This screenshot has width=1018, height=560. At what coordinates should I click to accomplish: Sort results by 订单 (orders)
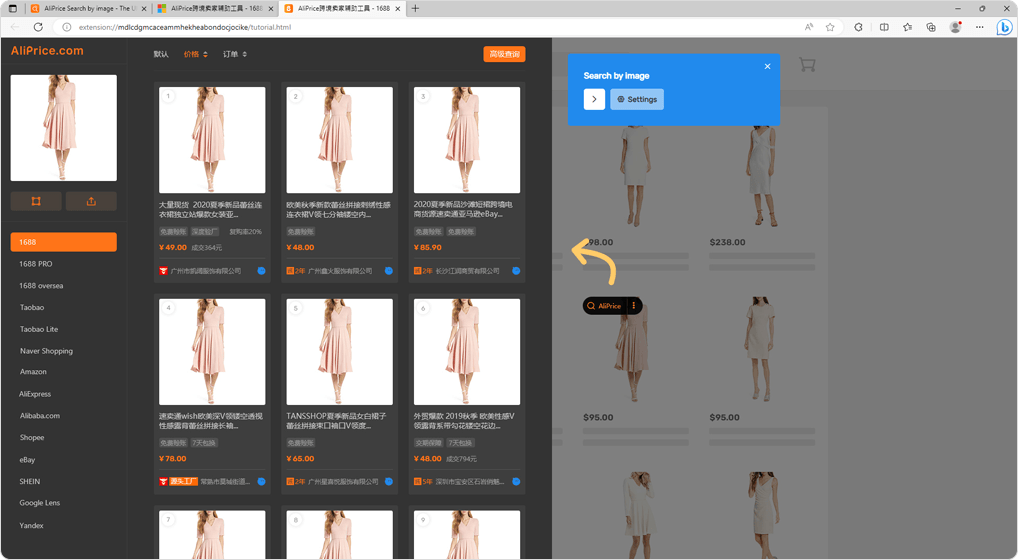pyautogui.click(x=234, y=54)
